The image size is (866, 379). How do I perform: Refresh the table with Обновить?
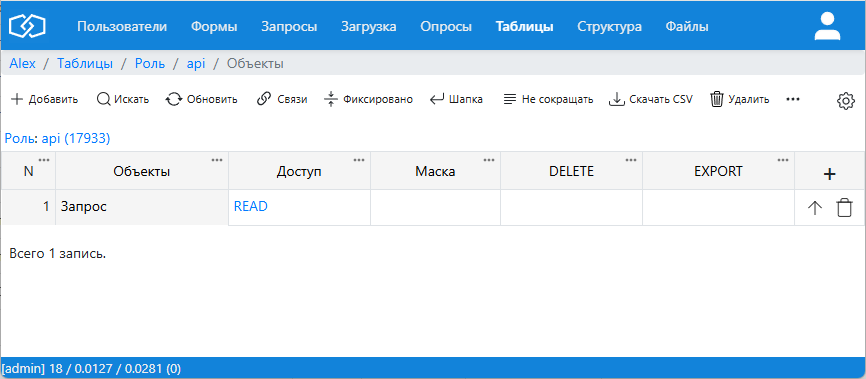(202, 99)
